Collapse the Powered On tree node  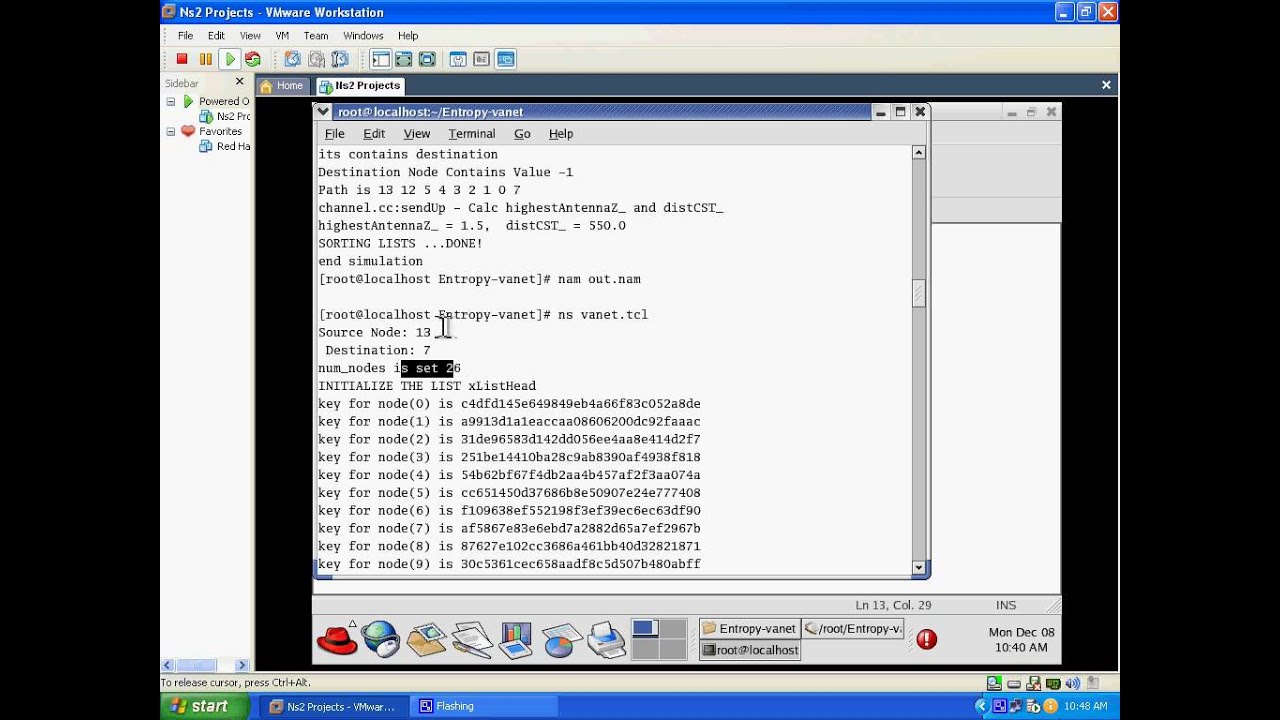pos(171,101)
